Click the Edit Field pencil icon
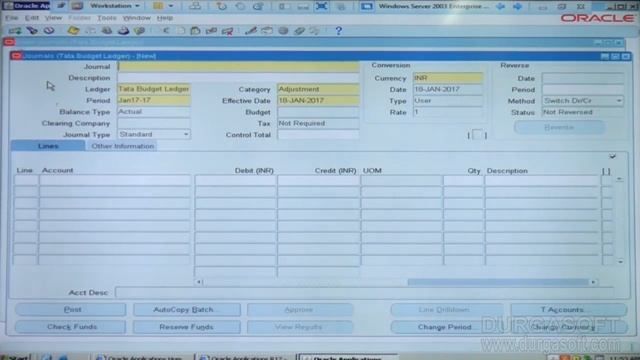640x360 pixels. click(x=251, y=31)
